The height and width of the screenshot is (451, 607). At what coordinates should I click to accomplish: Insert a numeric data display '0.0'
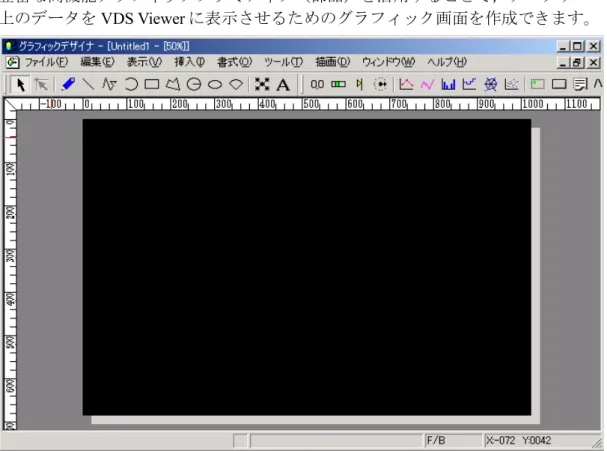[x=317, y=84]
